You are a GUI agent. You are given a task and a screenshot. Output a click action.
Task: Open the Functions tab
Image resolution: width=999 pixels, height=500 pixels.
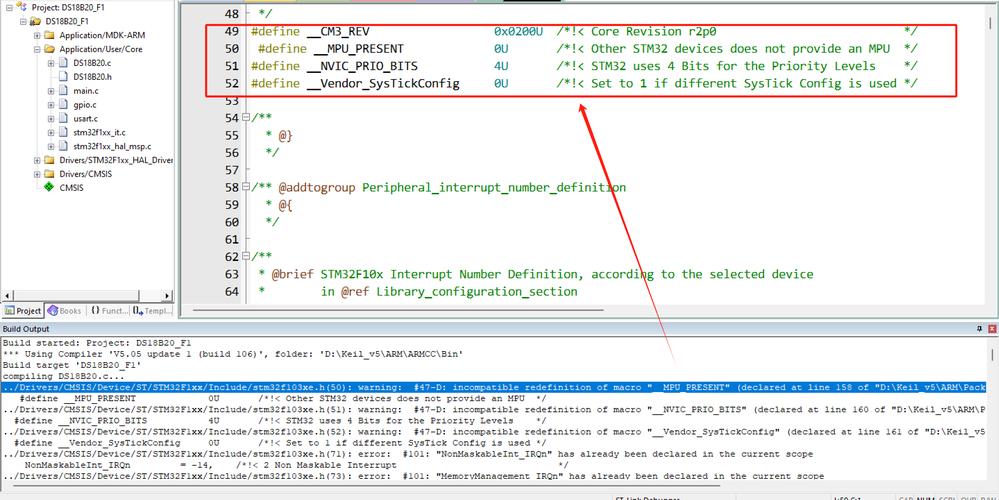(109, 311)
